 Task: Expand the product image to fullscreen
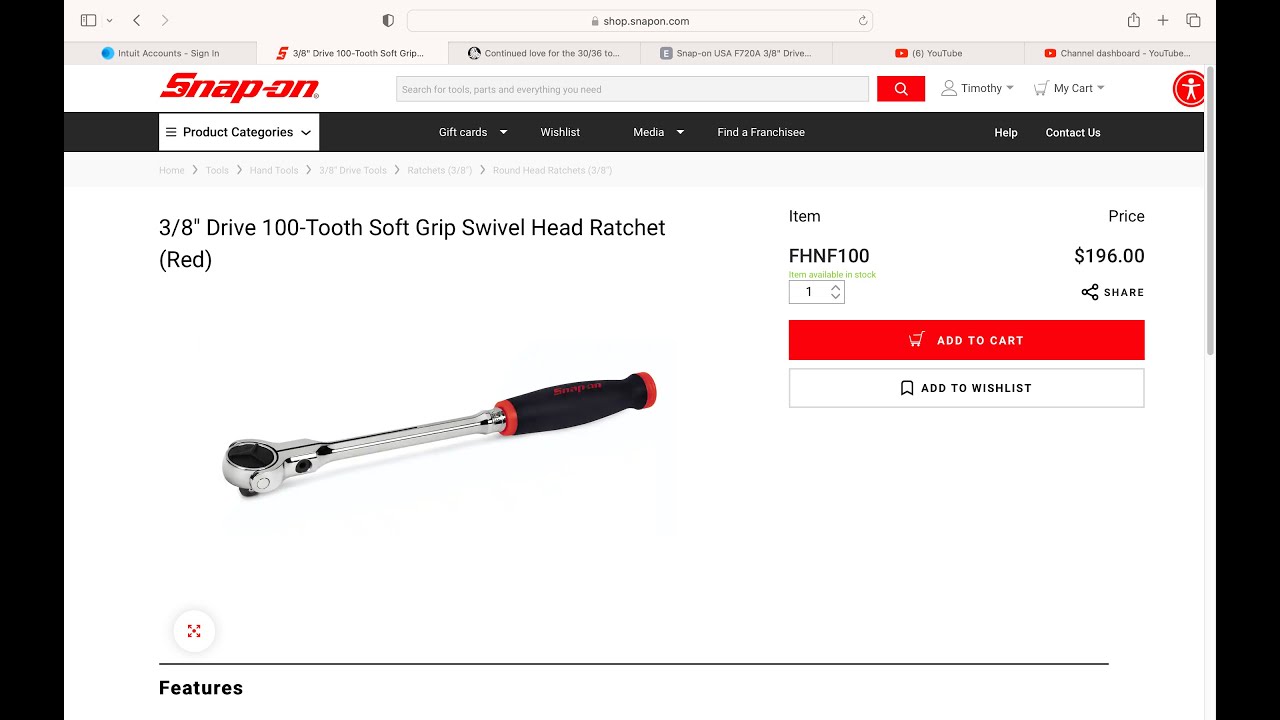[x=194, y=631]
